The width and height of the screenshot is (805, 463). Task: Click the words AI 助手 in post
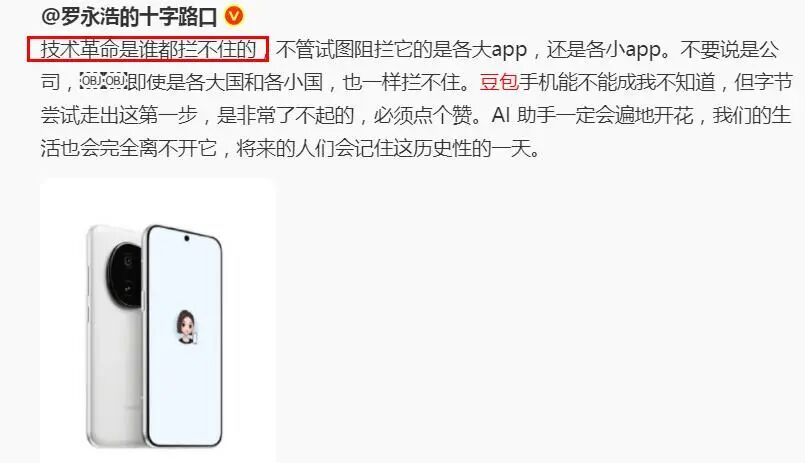[x=524, y=115]
